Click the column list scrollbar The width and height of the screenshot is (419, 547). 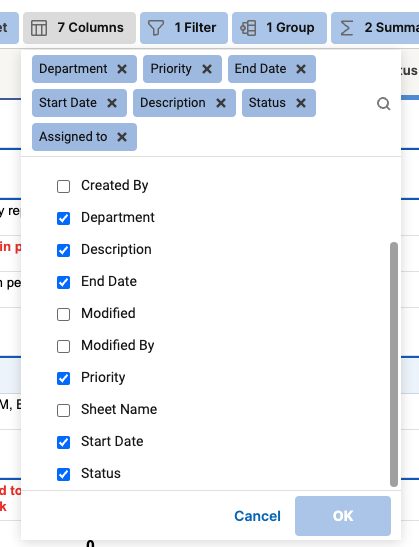(394, 364)
